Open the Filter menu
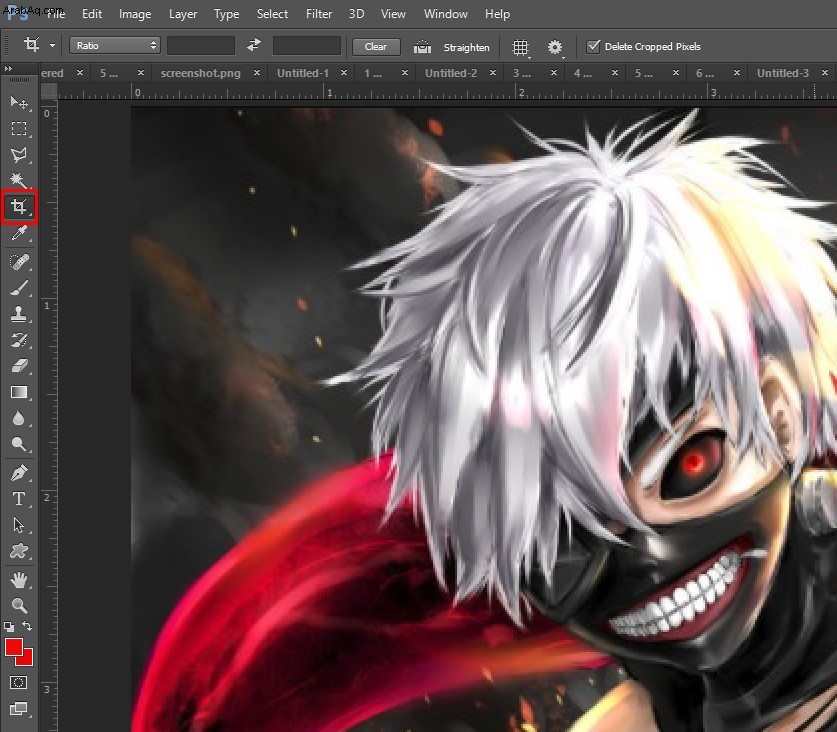 tap(319, 14)
